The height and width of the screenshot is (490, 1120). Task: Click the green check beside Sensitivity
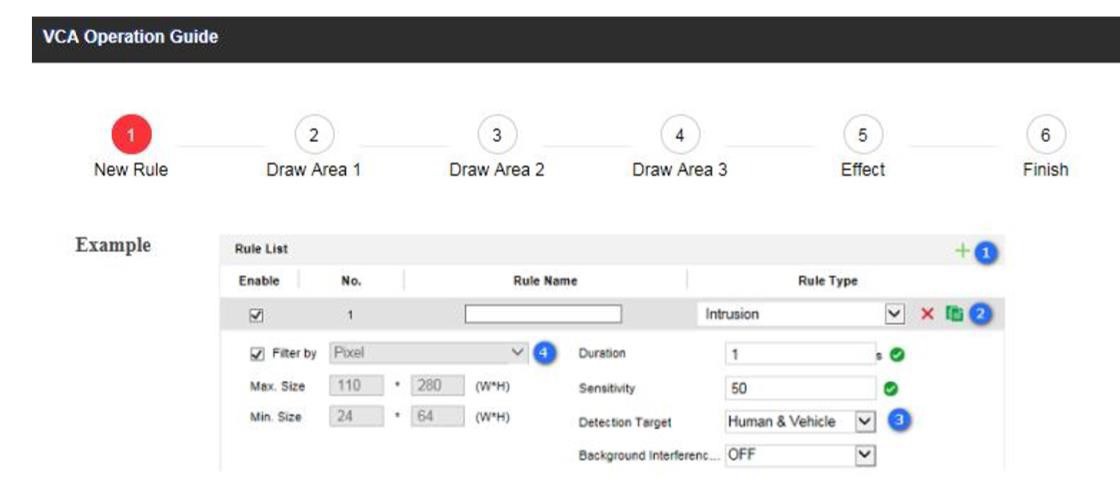[x=891, y=388]
